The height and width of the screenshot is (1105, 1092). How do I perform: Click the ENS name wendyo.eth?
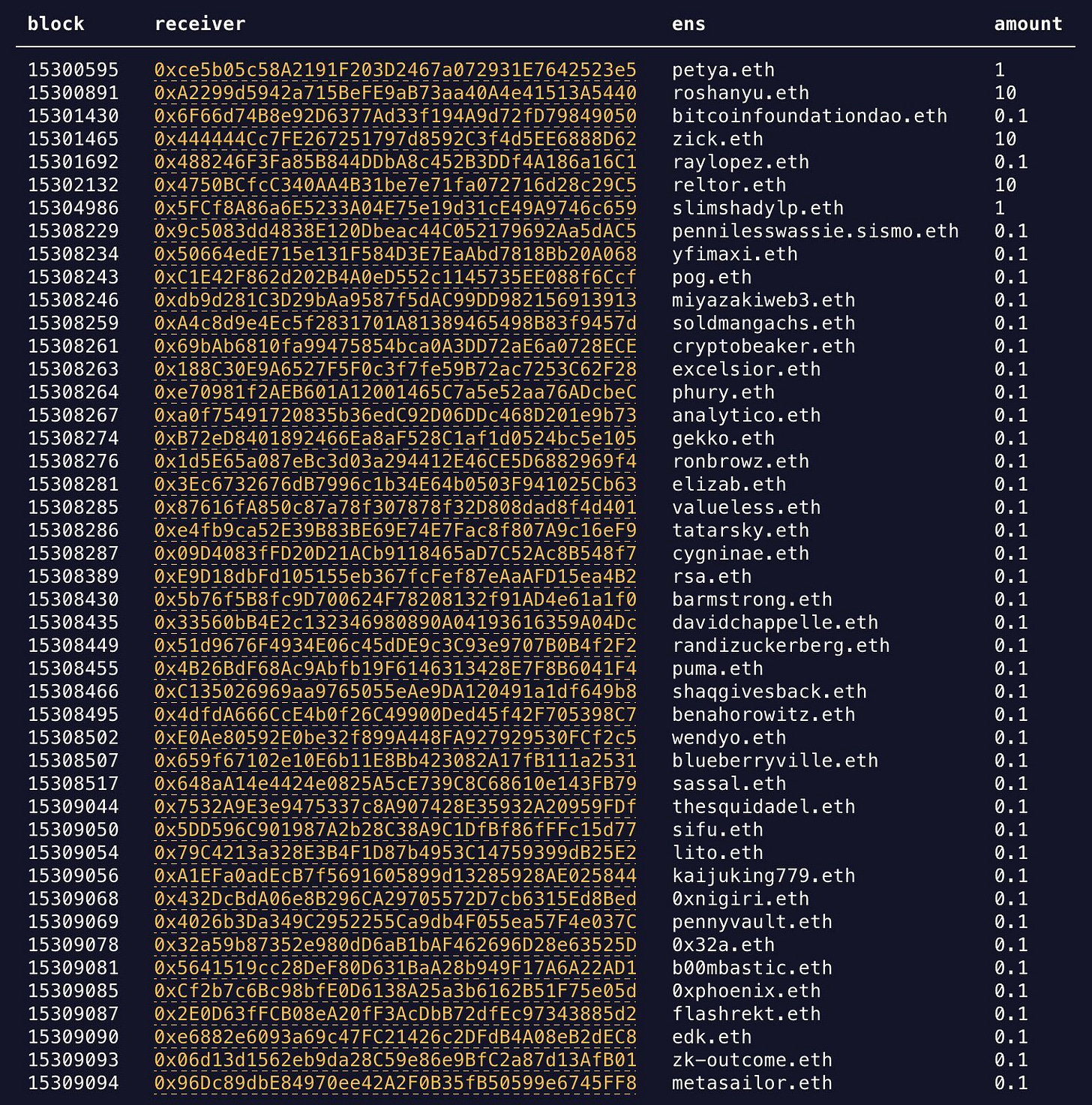pos(729,738)
